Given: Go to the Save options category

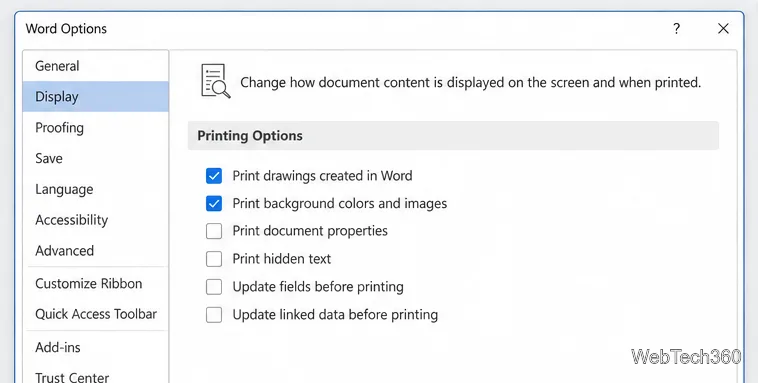Looking at the screenshot, I should tap(95, 158).
